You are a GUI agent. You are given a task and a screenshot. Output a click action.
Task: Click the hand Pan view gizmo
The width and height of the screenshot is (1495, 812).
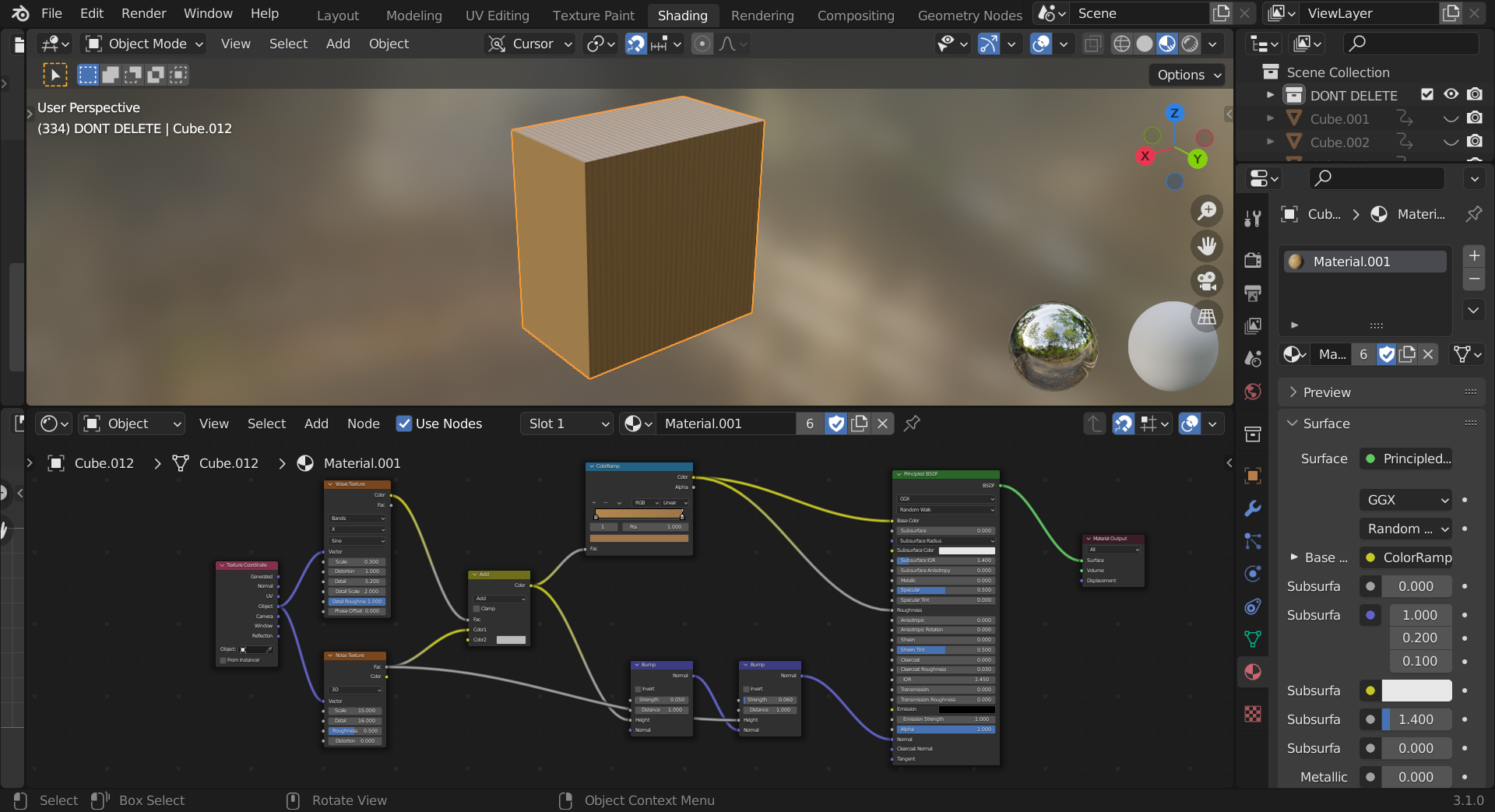(x=1207, y=246)
